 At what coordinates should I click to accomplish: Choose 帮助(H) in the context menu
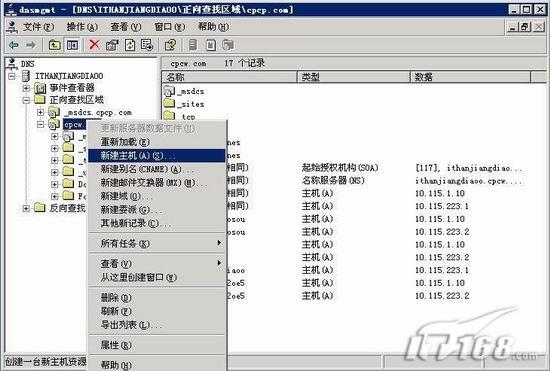(x=156, y=365)
